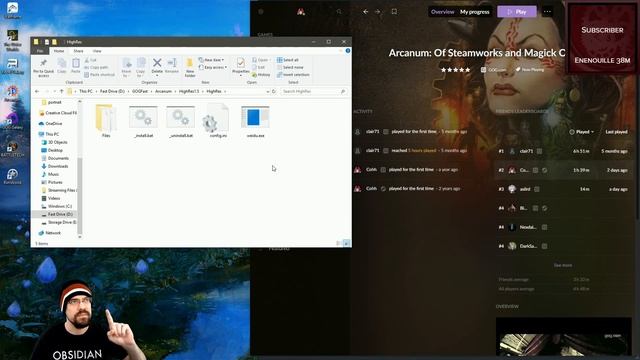640x360 pixels.
Task: Click the Cut command
Action: point(91,60)
